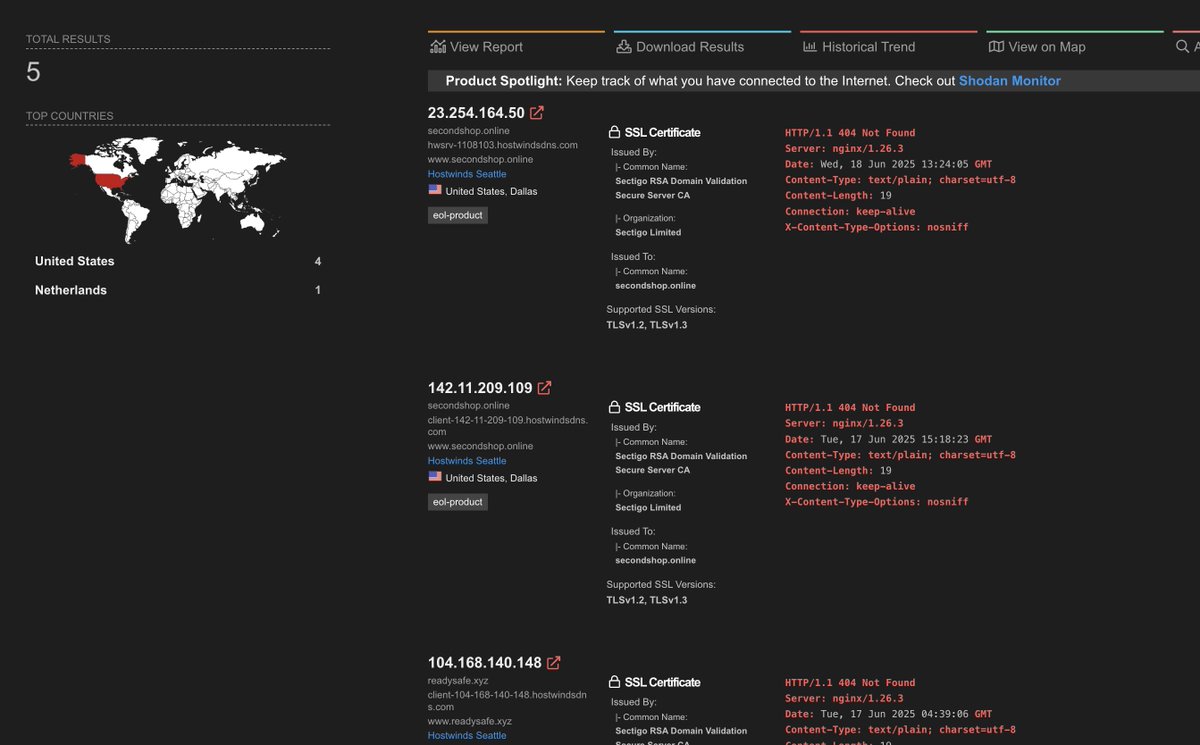Image resolution: width=1200 pixels, height=745 pixels.
Task: Open IP address 23.254.164.50
Action: 476,113
